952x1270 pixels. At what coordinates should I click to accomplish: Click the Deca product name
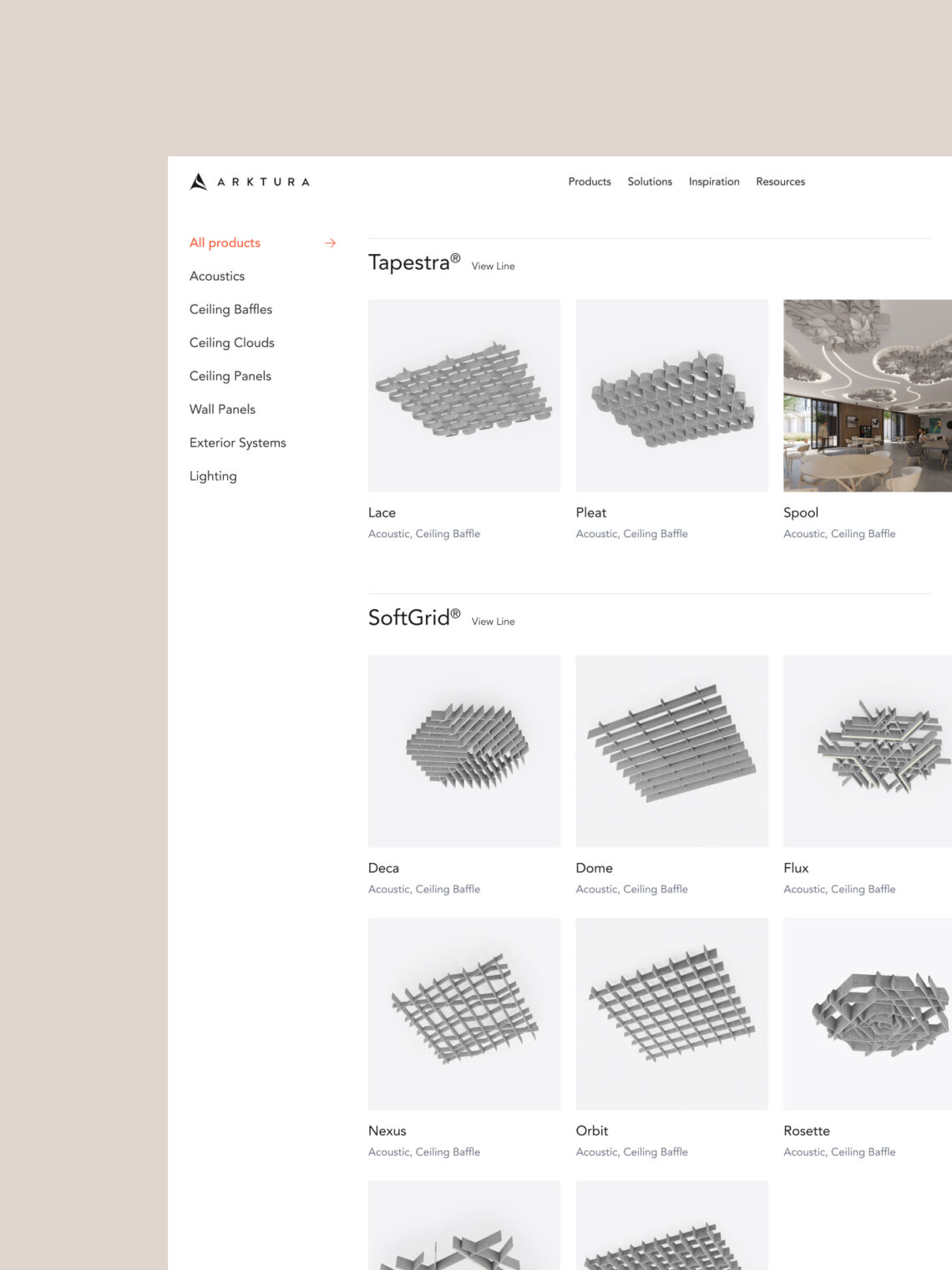point(383,868)
